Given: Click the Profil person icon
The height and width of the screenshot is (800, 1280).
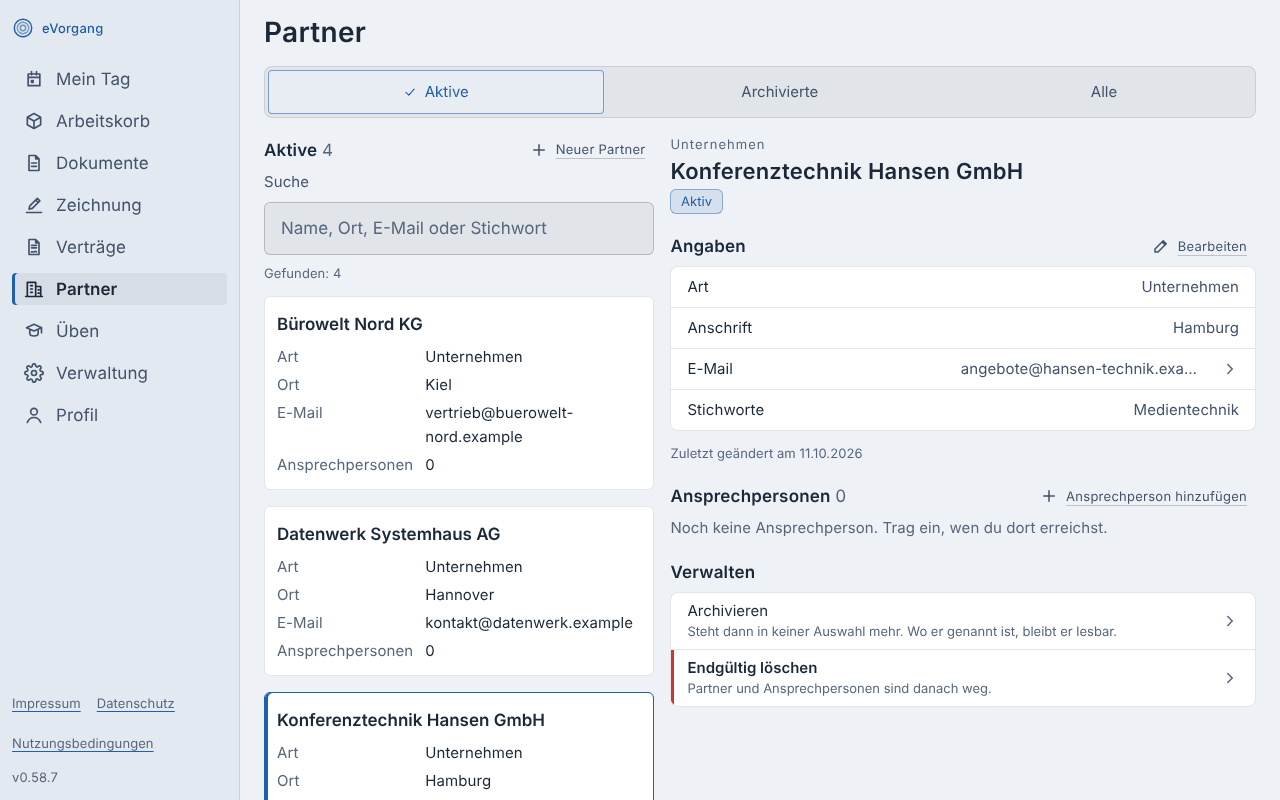Looking at the screenshot, I should (x=34, y=415).
